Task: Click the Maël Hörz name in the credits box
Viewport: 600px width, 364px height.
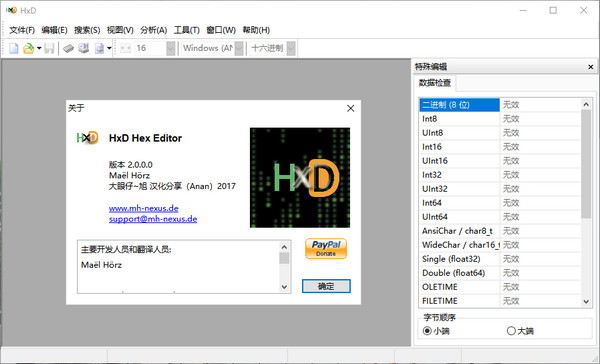Action: tap(101, 265)
